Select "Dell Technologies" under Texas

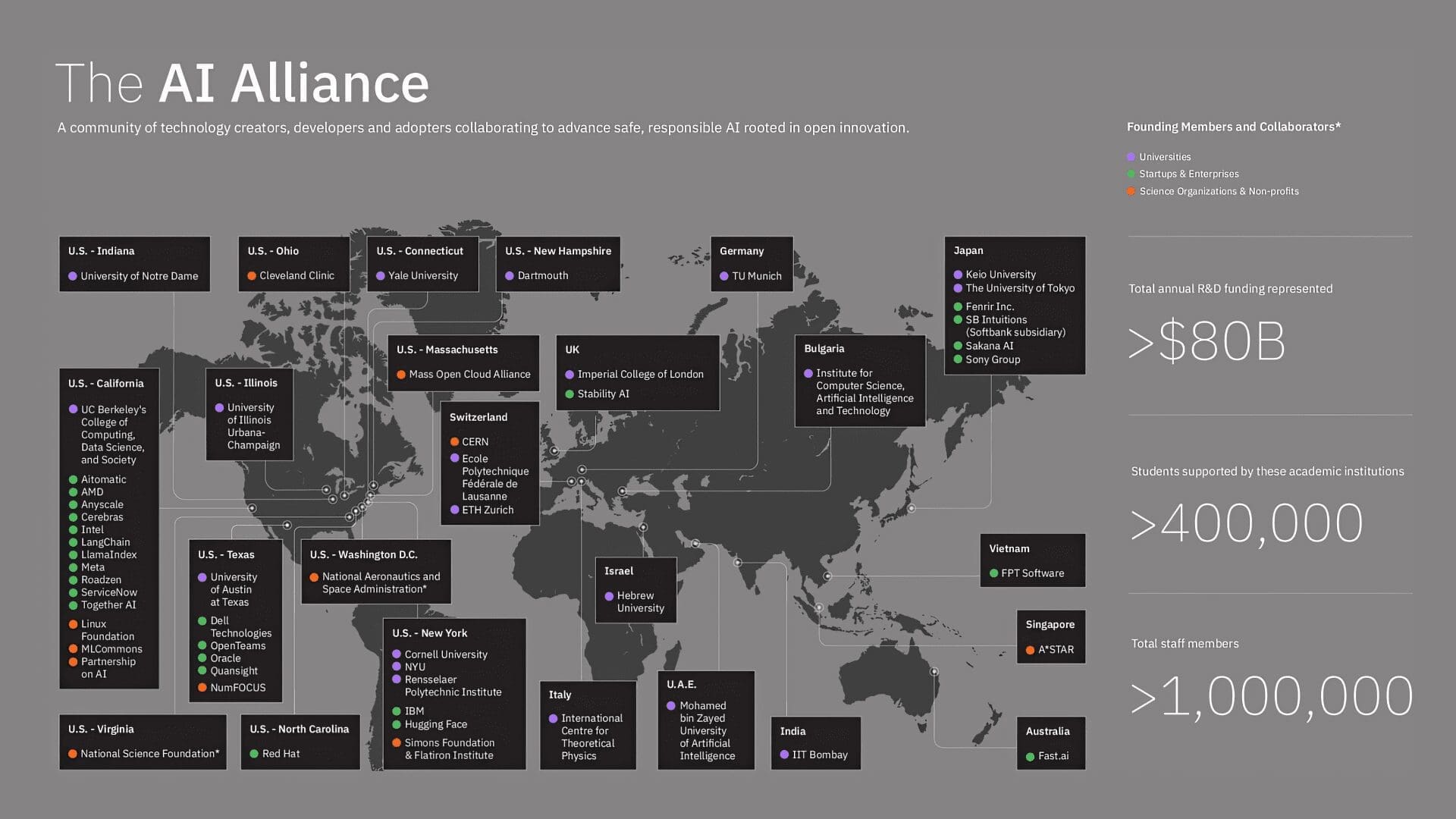(241, 627)
